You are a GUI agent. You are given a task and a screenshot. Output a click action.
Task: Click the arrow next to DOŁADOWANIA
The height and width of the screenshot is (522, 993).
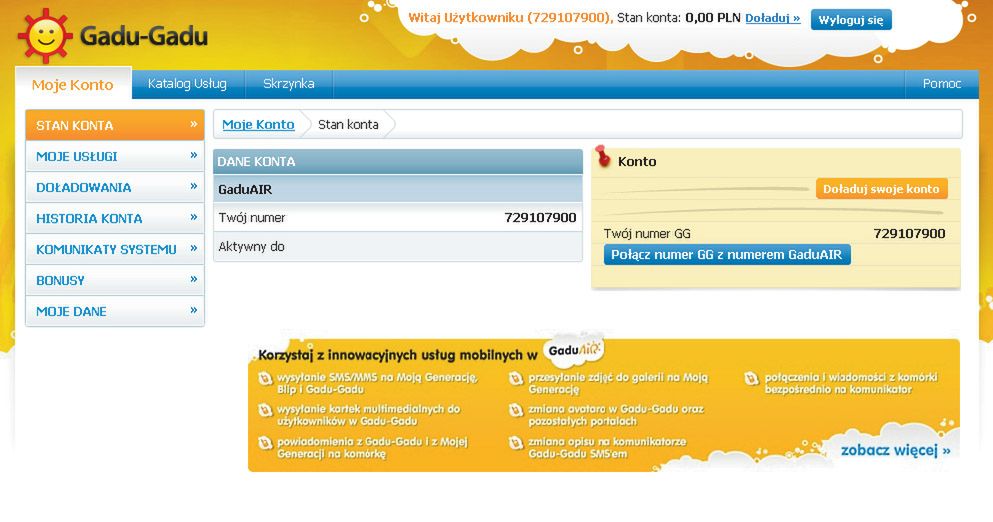194,186
